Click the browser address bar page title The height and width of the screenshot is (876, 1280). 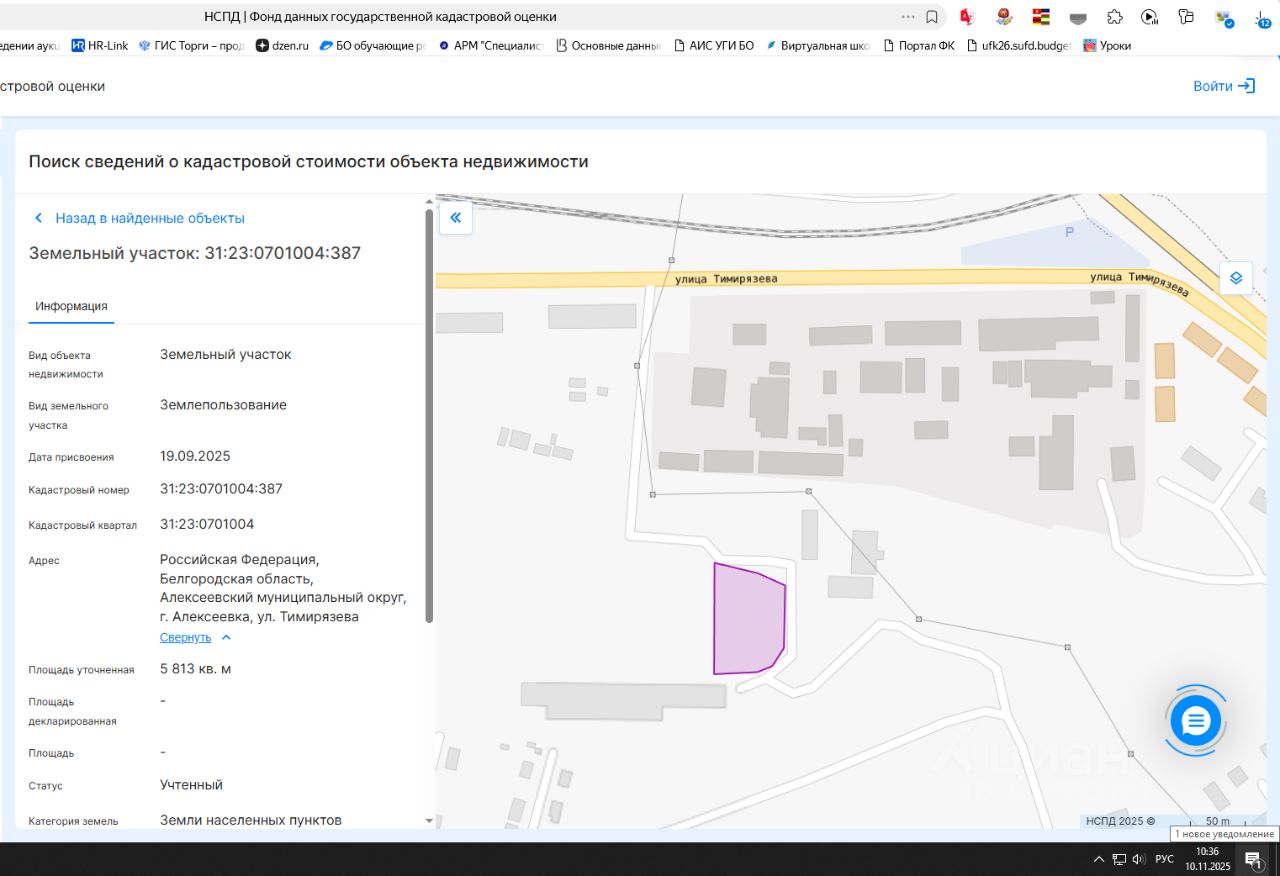pos(380,17)
